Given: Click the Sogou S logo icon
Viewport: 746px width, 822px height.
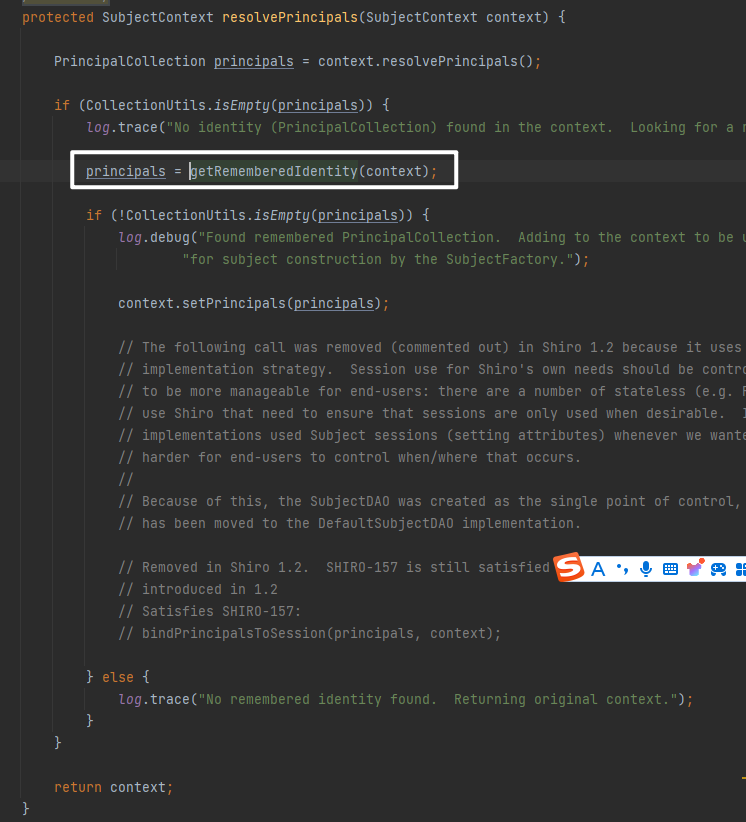Looking at the screenshot, I should 569,569.
